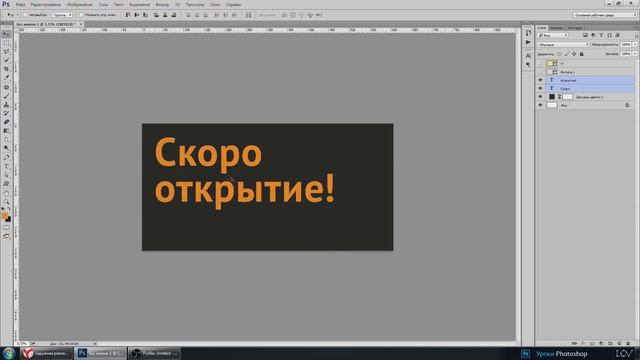Image resolution: width=640 pixels, height=360 pixels.
Task: Open Yandex browser from the taskbar
Action: tap(47, 353)
